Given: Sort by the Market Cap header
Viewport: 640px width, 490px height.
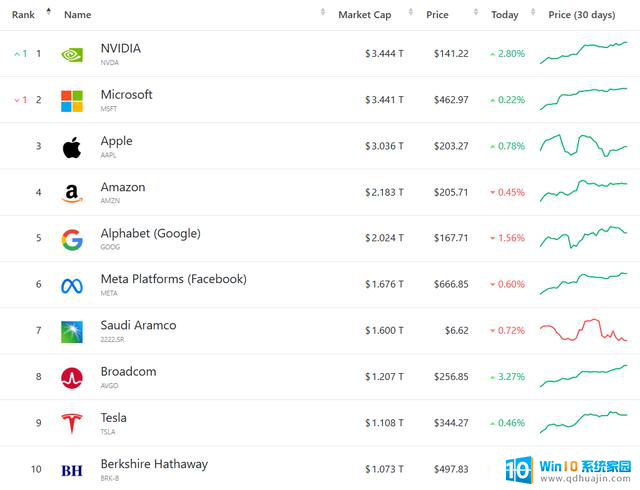Looking at the screenshot, I should (364, 15).
